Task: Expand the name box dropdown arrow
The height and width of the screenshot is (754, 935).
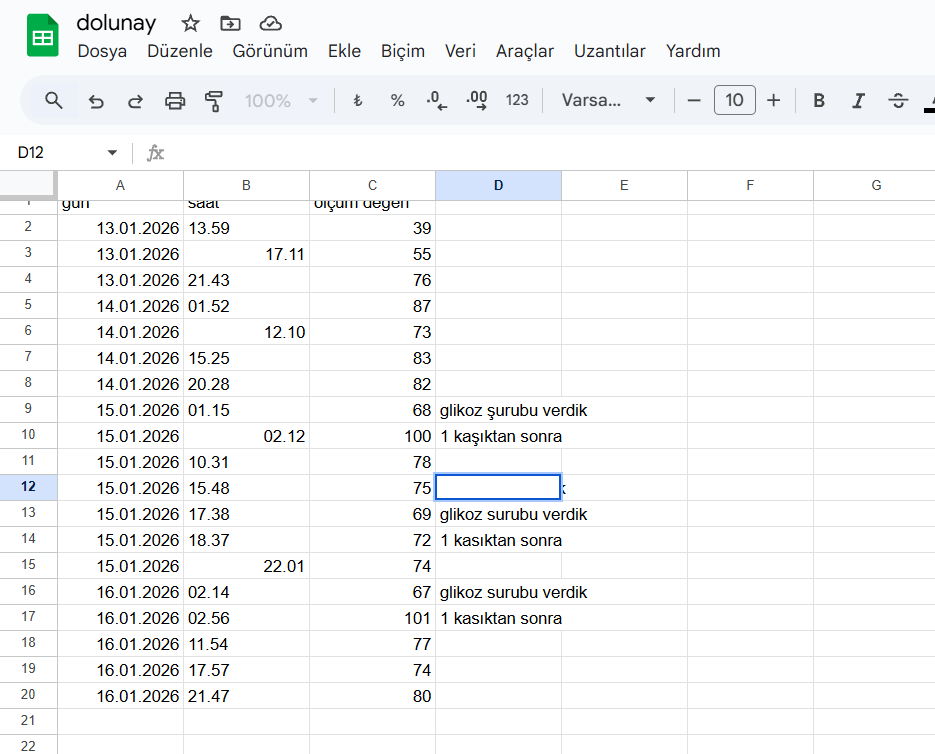Action: [x=112, y=153]
